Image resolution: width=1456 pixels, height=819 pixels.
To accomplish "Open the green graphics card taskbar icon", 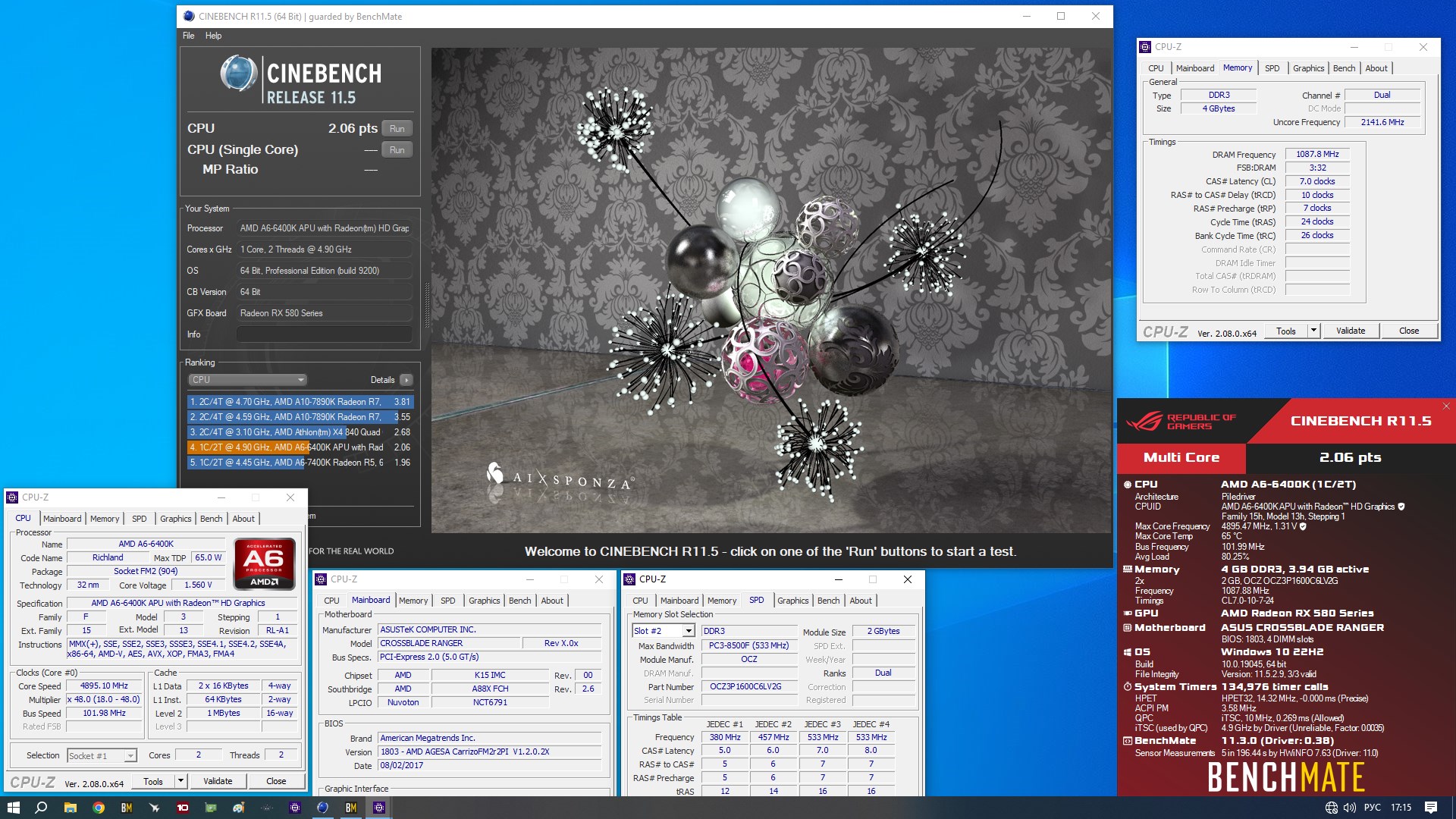I will (211, 808).
